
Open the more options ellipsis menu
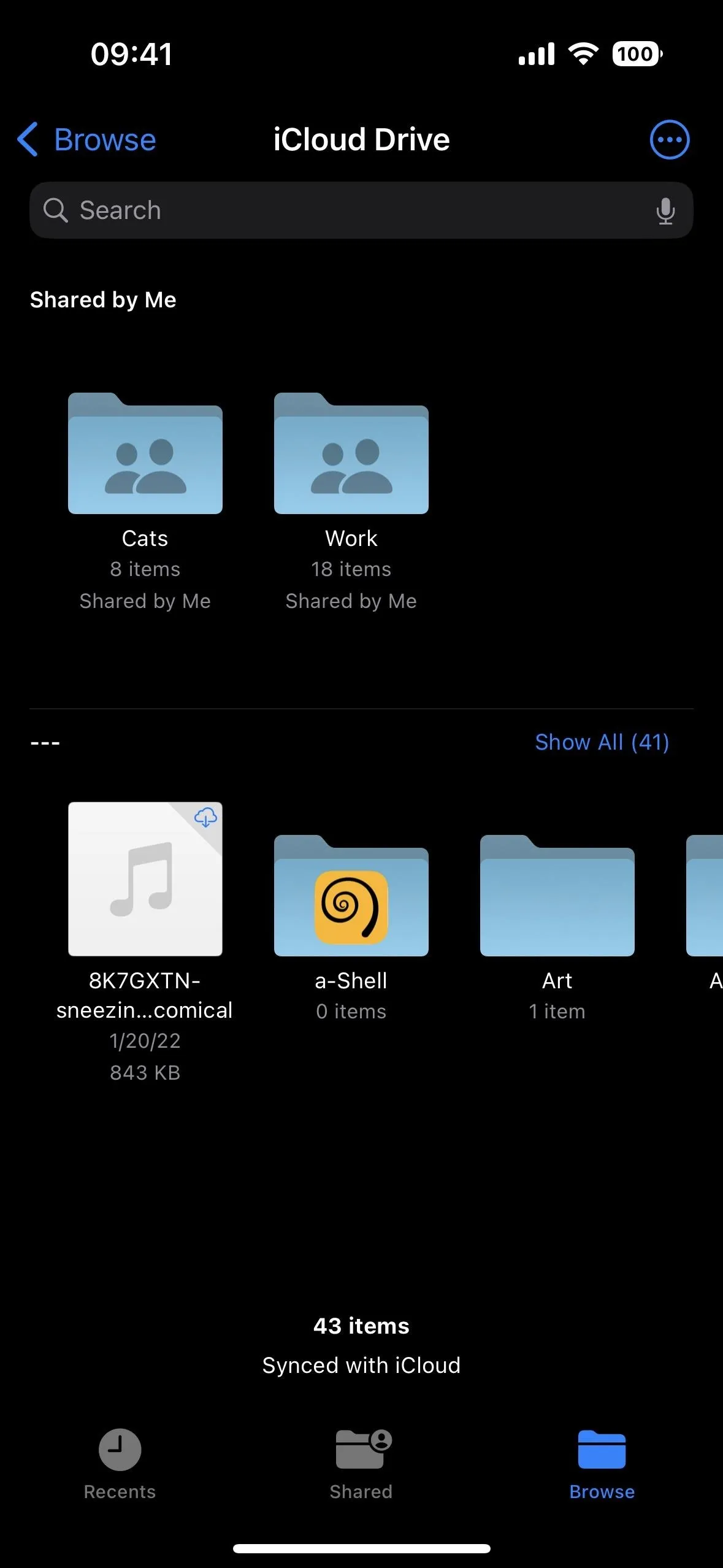tap(669, 139)
